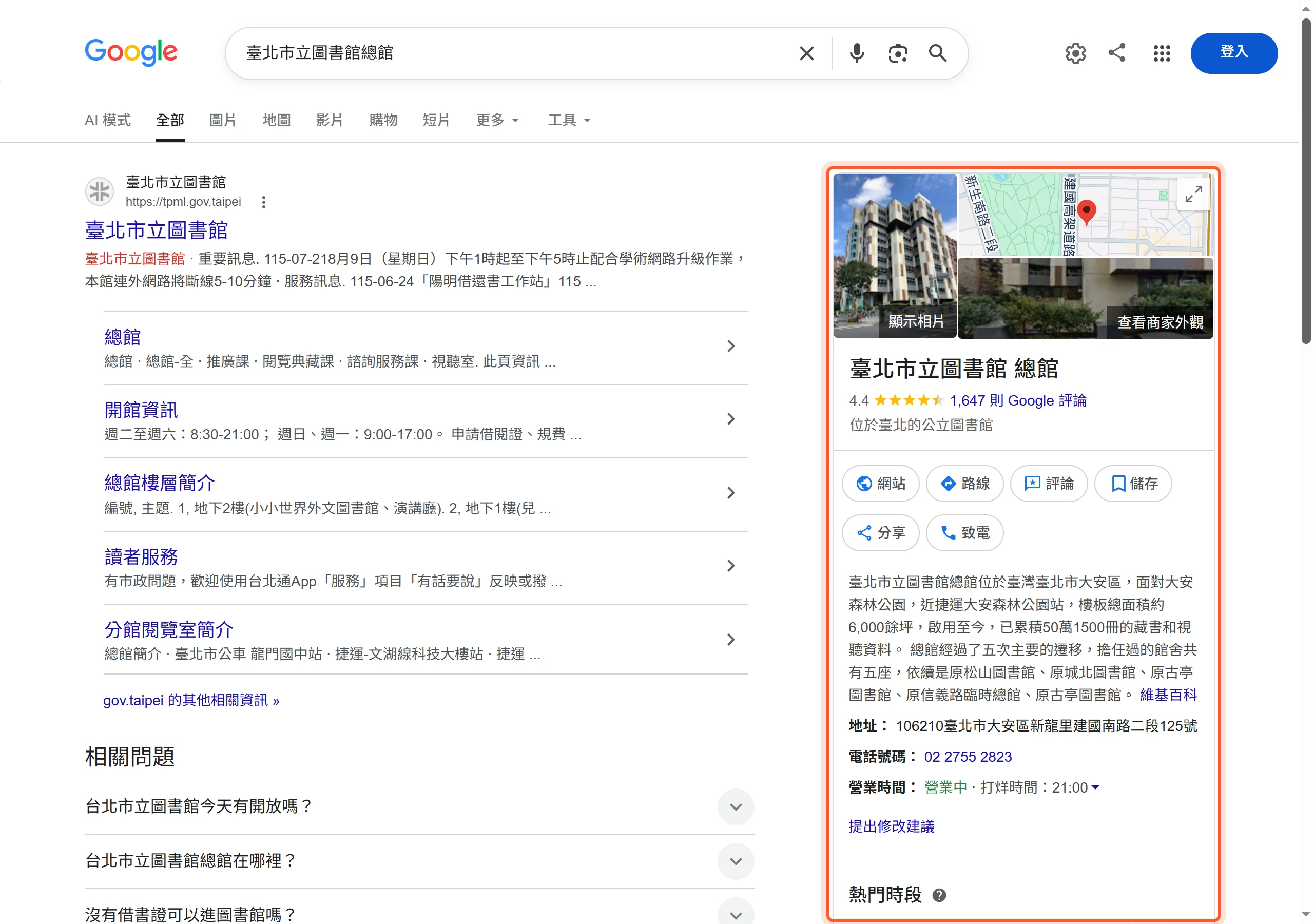Image resolution: width=1314 pixels, height=924 pixels.
Task: Click the Google logo
Action: [131, 52]
